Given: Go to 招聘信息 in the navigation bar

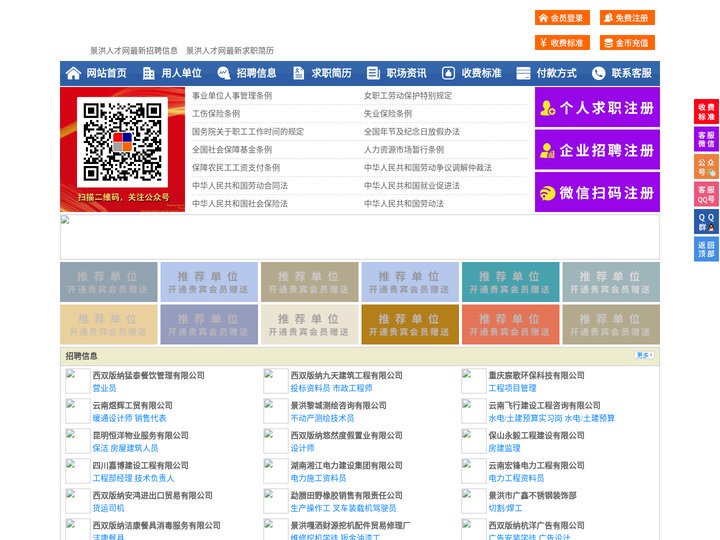Looking at the screenshot, I should (x=256, y=73).
